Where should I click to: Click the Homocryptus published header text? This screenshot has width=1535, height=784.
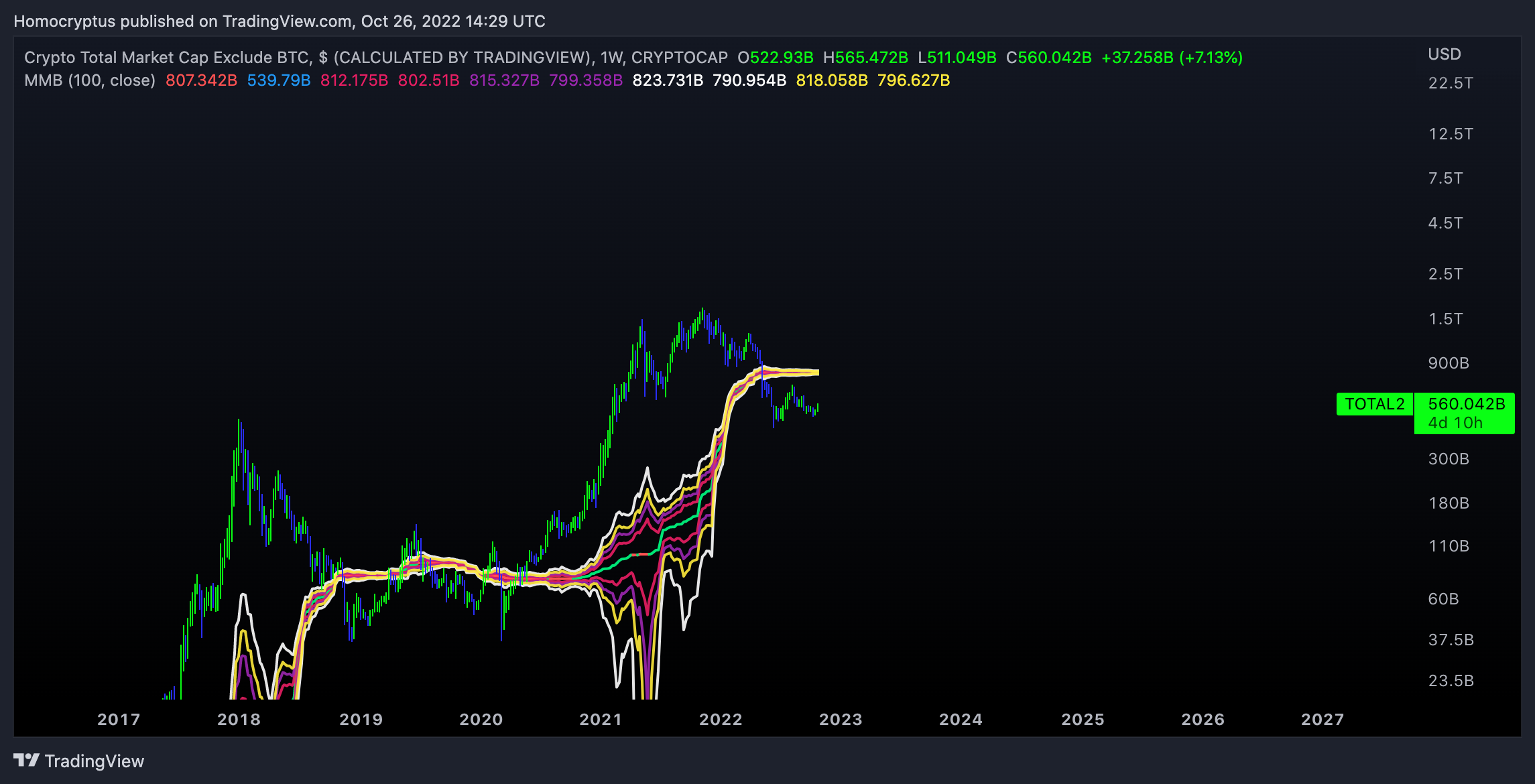(x=280, y=21)
